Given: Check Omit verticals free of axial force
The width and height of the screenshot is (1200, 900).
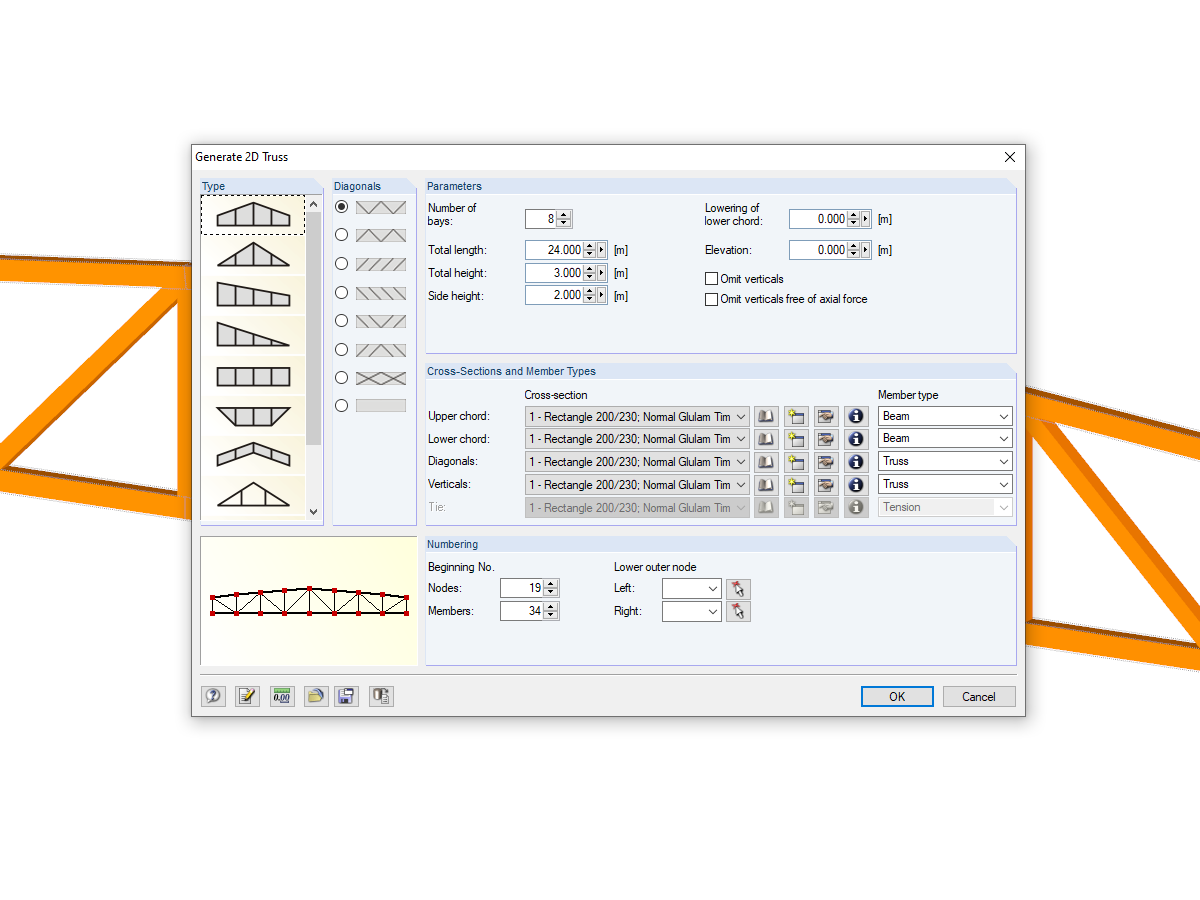Looking at the screenshot, I should pyautogui.click(x=710, y=298).
